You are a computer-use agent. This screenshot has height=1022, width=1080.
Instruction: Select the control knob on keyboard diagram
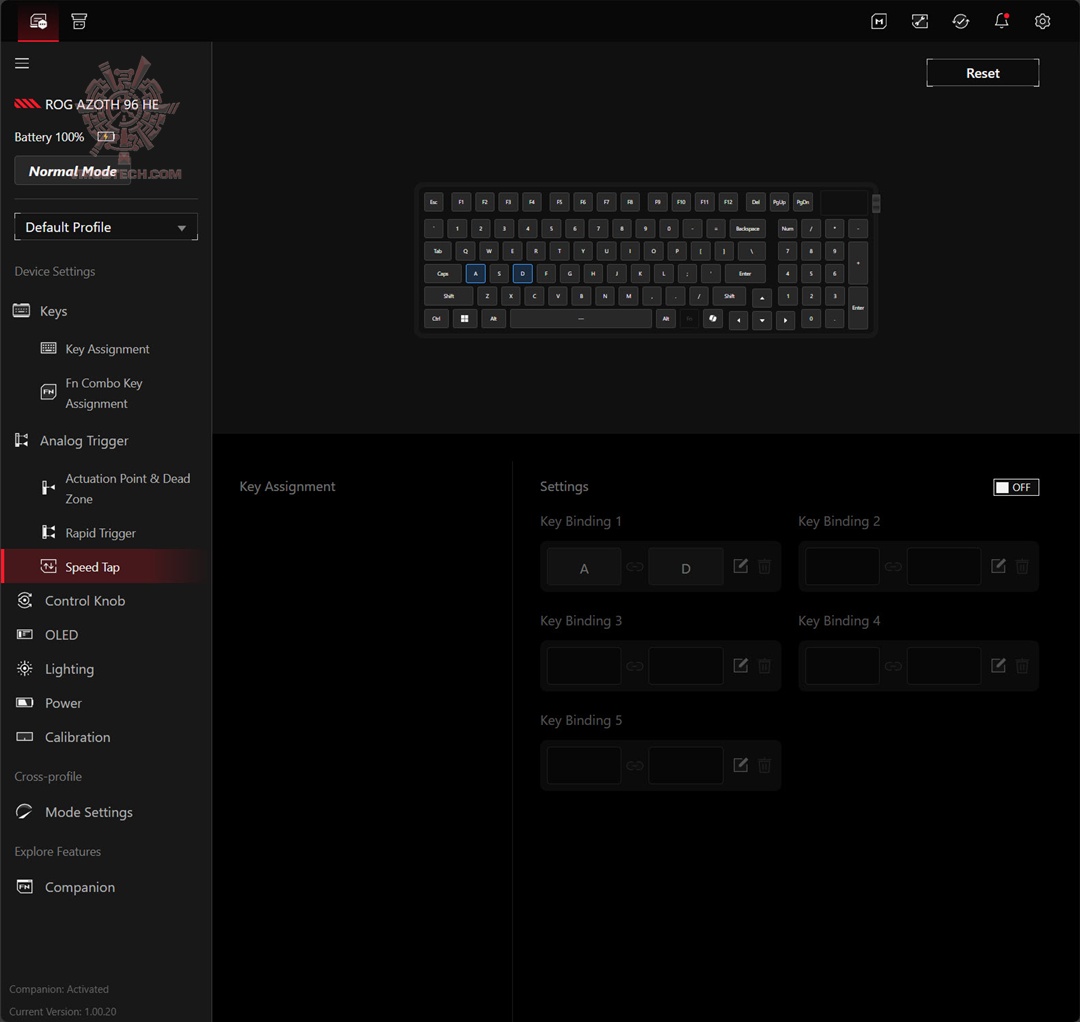(876, 203)
